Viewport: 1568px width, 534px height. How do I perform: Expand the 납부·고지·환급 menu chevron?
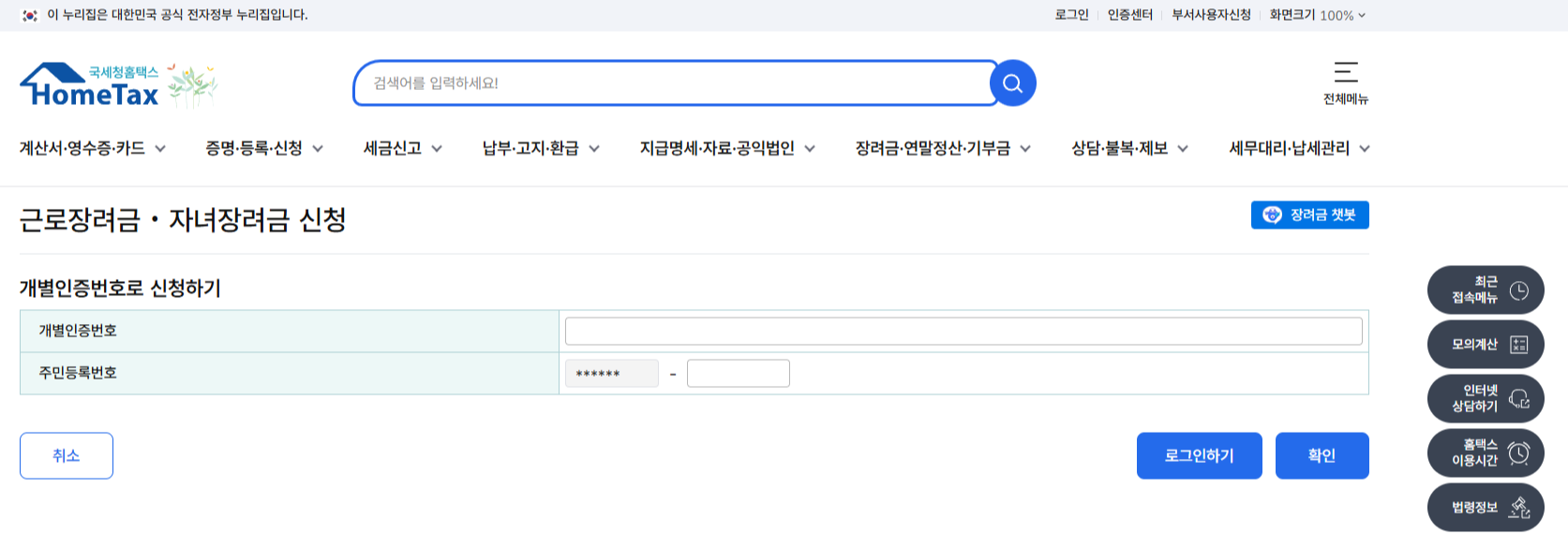(x=594, y=149)
